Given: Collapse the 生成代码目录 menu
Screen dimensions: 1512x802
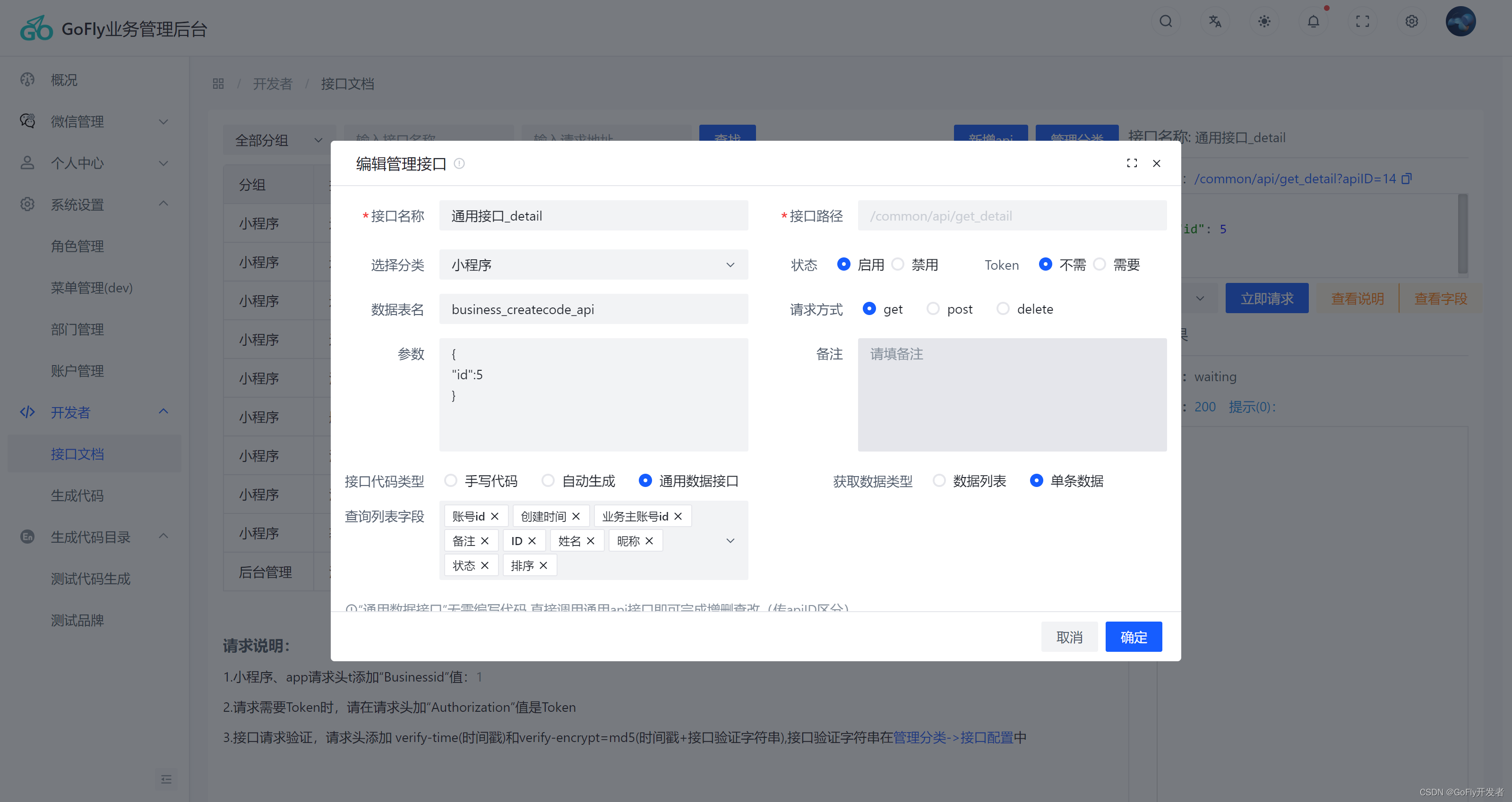Looking at the screenshot, I should point(94,536).
